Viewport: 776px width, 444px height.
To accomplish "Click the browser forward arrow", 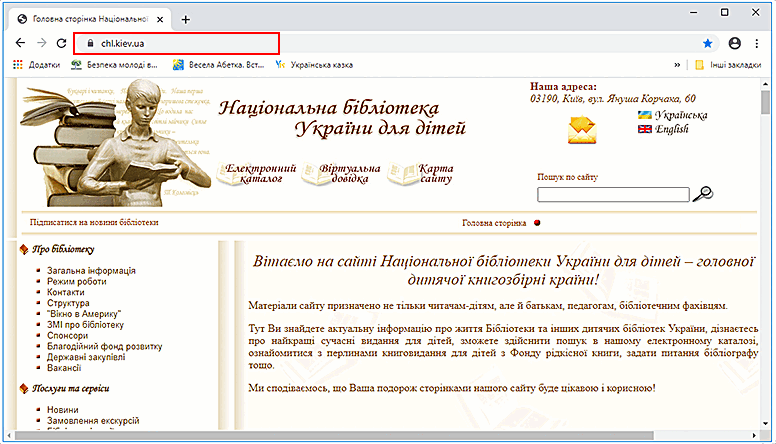I will (x=42, y=43).
